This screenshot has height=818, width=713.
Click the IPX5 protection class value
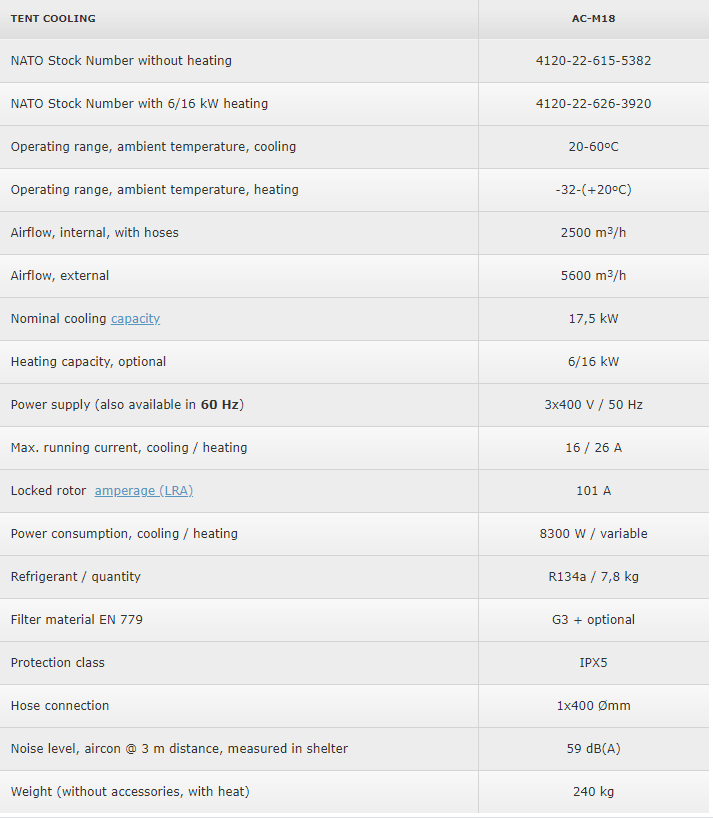(x=593, y=663)
